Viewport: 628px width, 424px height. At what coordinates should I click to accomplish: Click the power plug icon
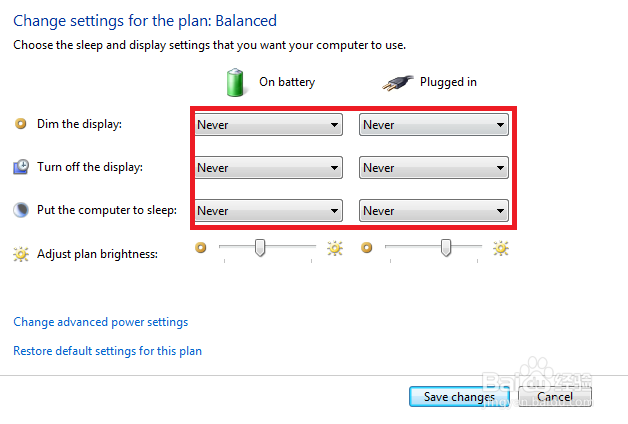coord(398,82)
